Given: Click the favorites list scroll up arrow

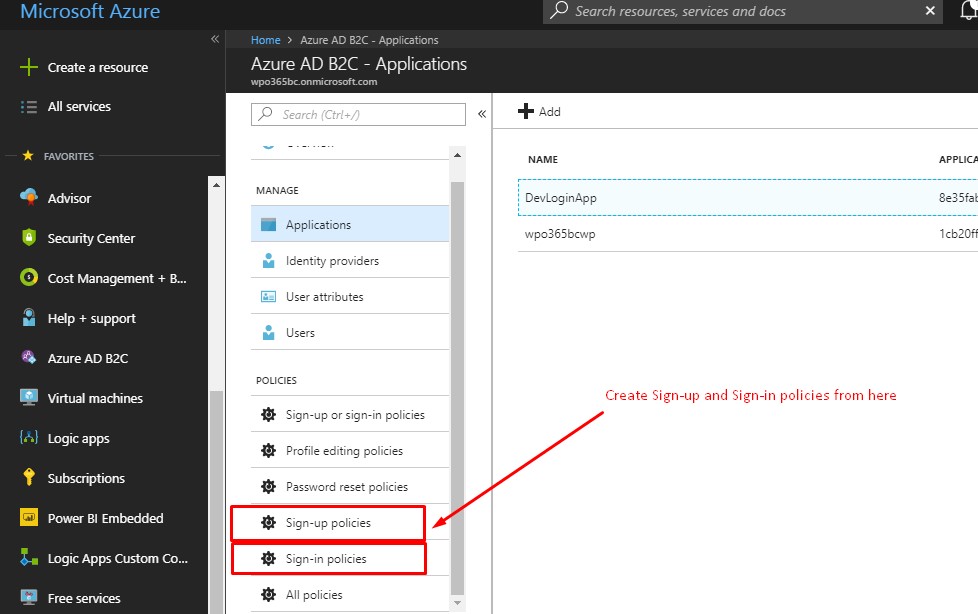Looking at the screenshot, I should click(x=216, y=185).
